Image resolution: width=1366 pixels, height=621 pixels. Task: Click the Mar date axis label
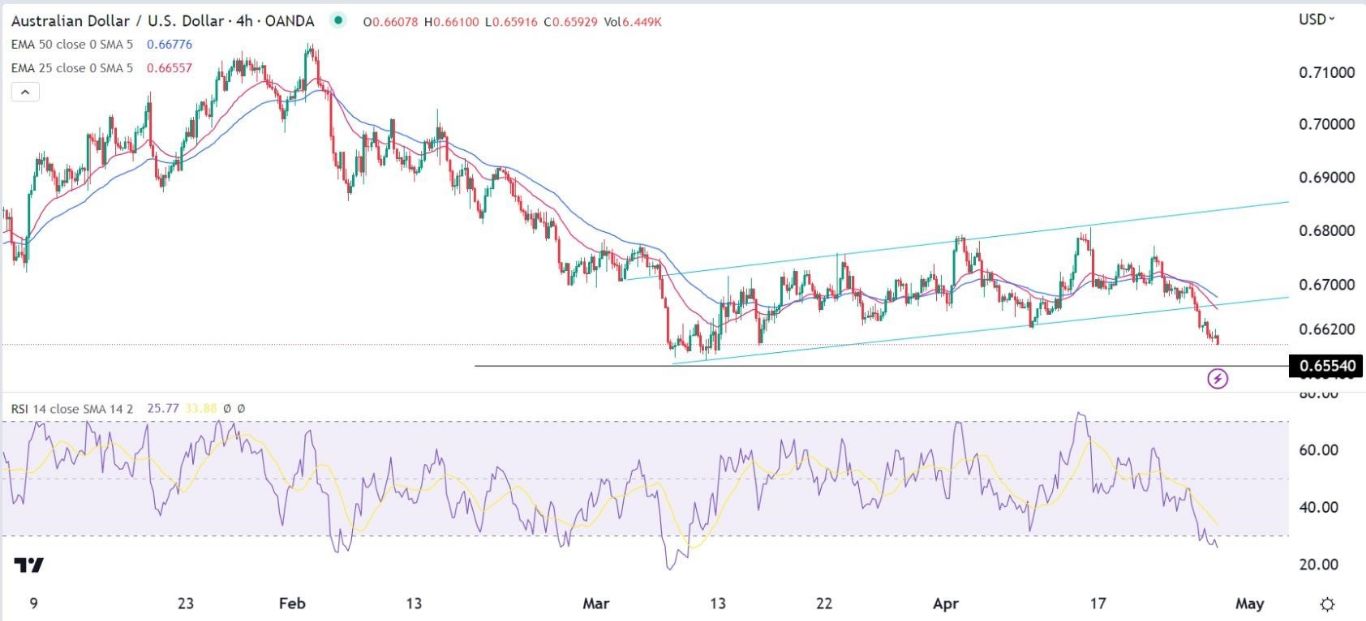pyautogui.click(x=595, y=604)
